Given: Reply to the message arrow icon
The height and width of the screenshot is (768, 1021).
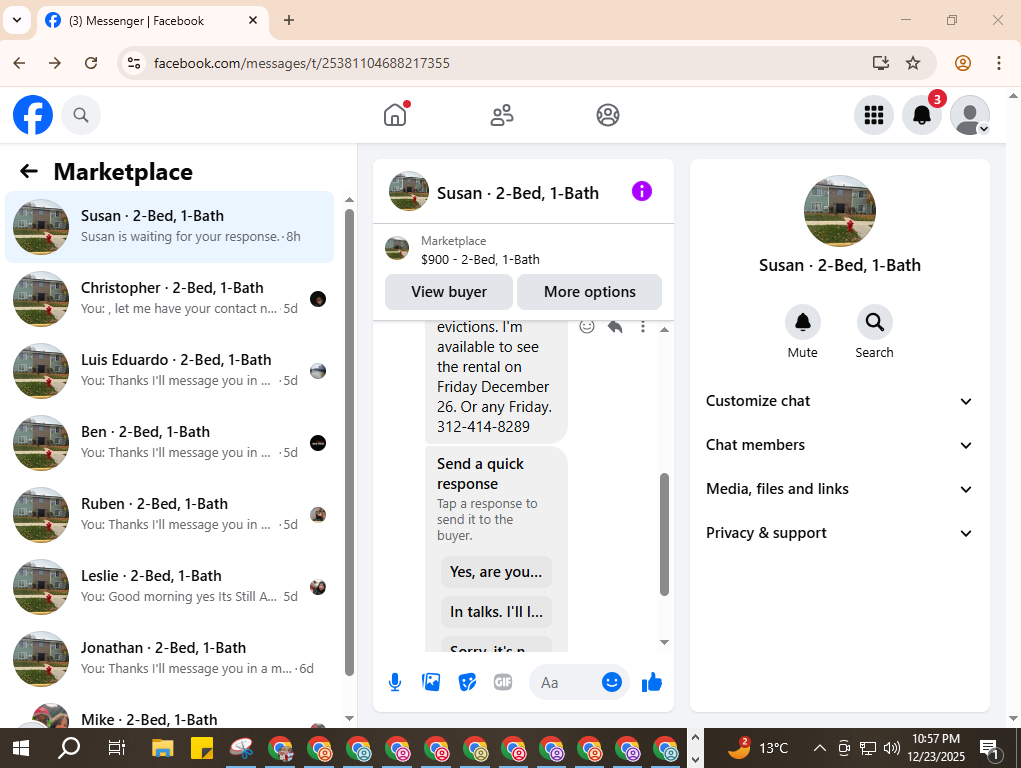Looking at the screenshot, I should tap(615, 326).
